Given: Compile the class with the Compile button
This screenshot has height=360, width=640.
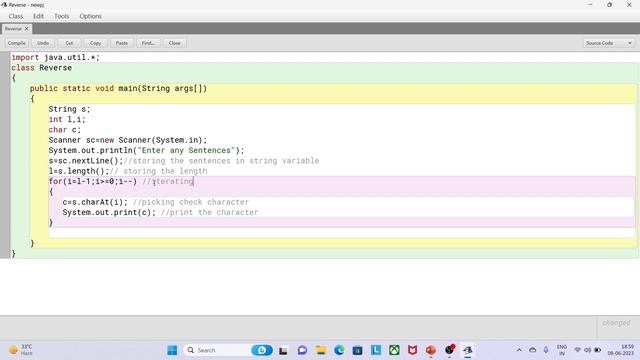Looking at the screenshot, I should 17,43.
